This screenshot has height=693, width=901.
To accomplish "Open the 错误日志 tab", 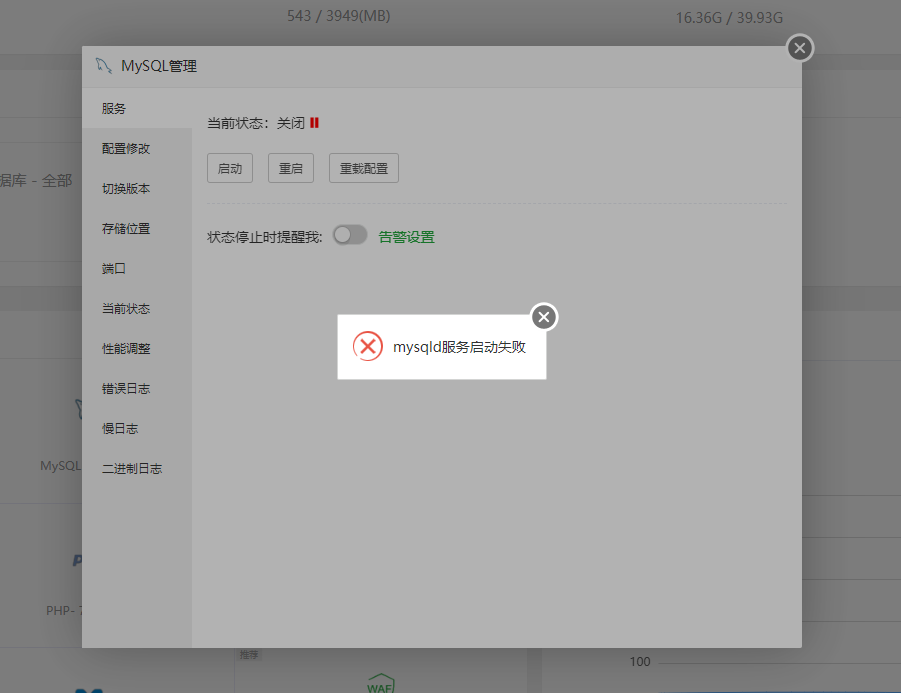I will (x=137, y=388).
